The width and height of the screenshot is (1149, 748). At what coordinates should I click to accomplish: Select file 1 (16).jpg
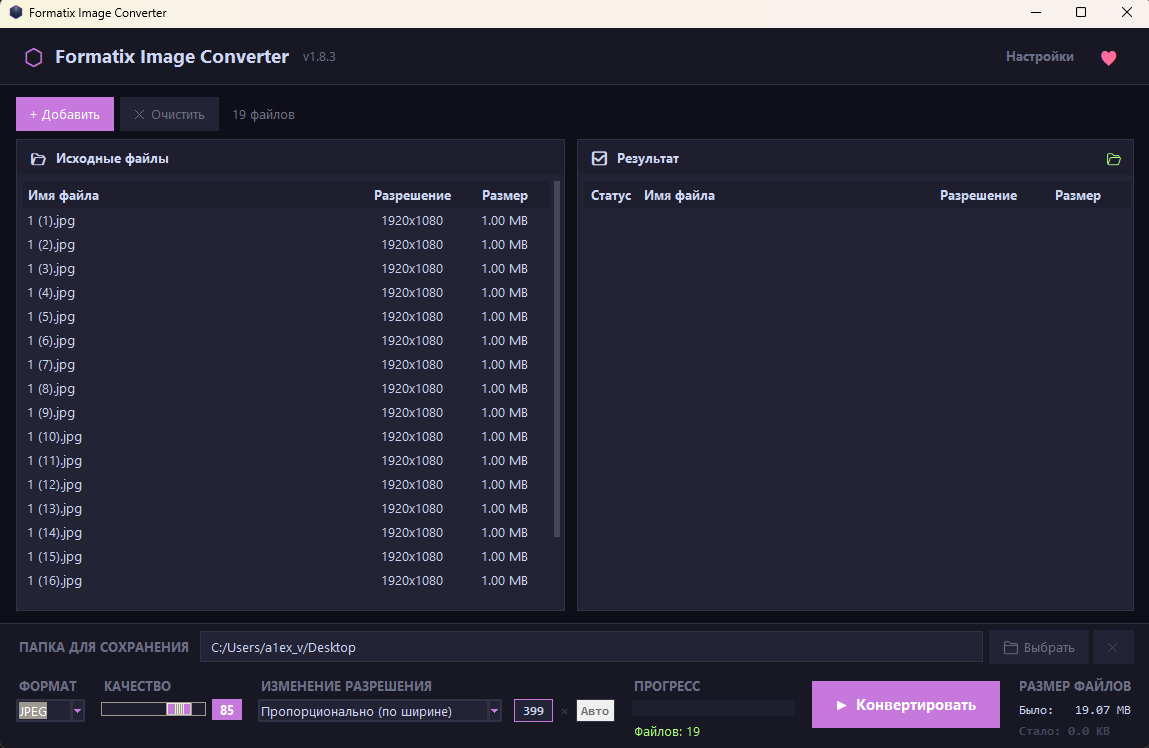click(286, 581)
